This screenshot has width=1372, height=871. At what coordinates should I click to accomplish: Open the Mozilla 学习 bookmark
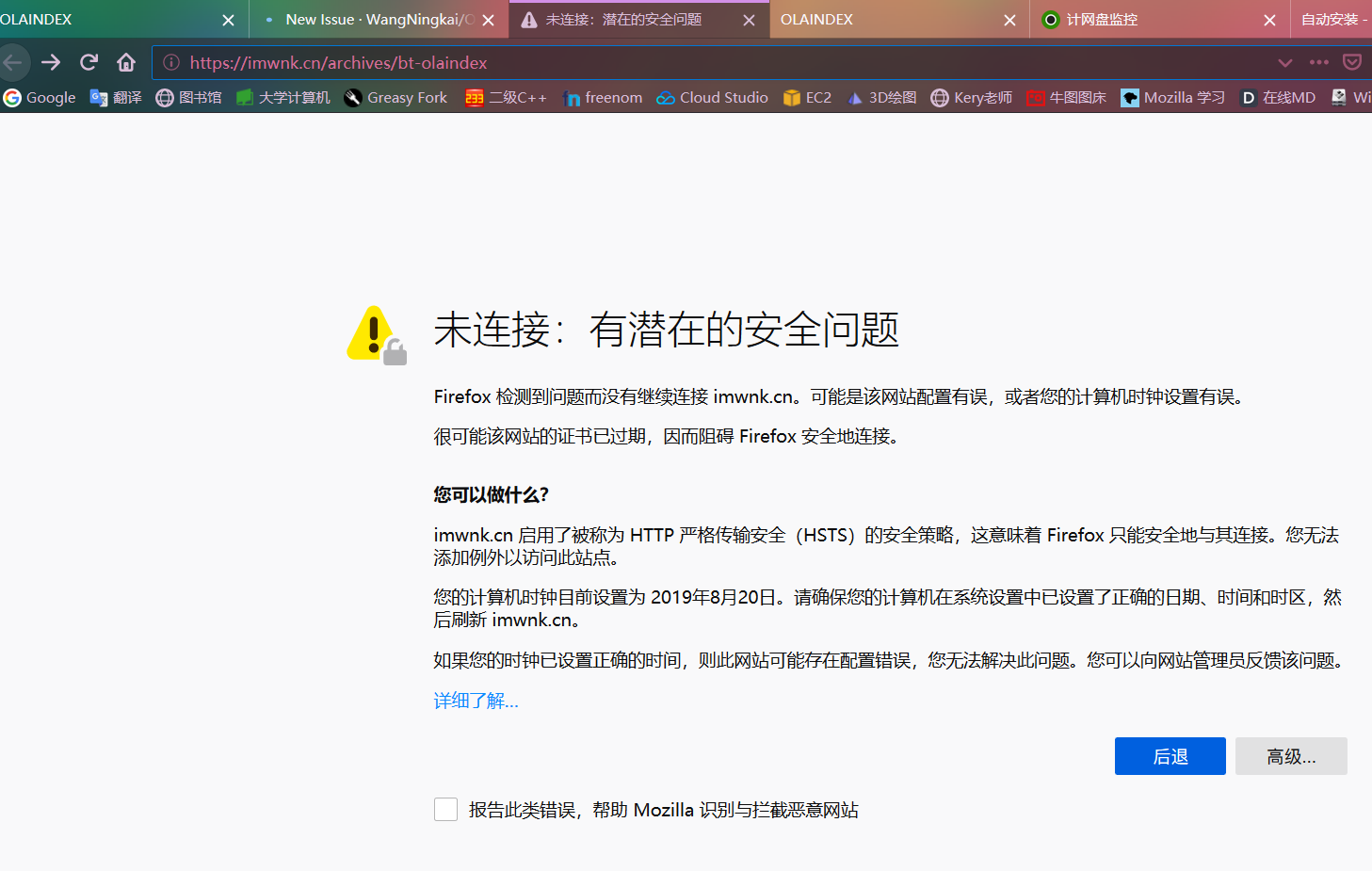coord(1172,97)
